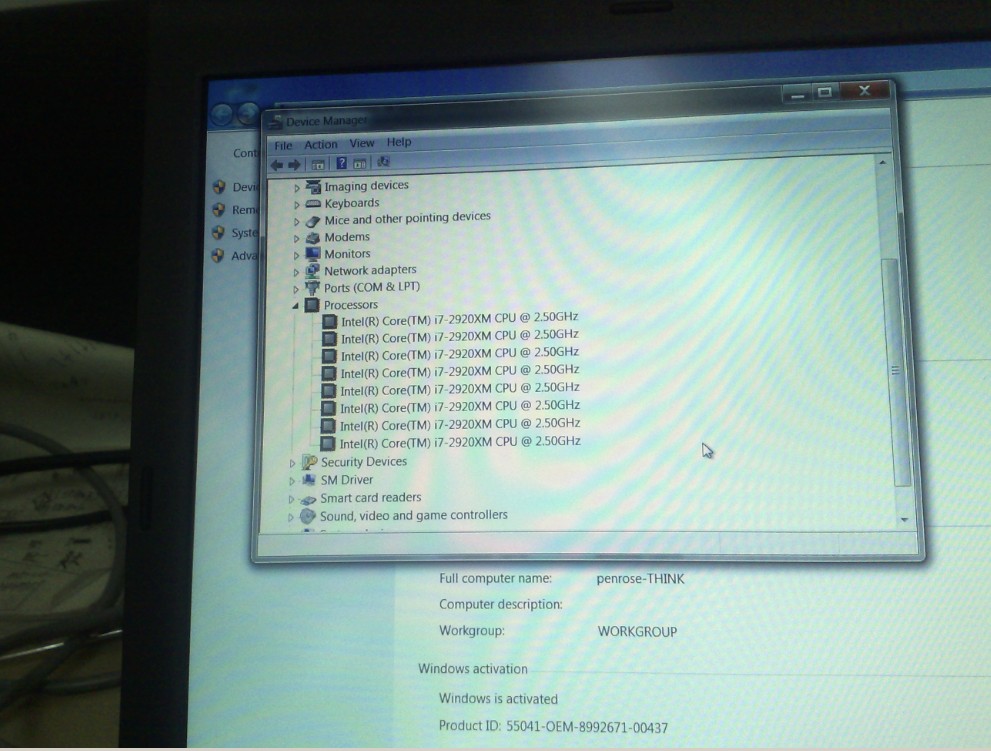Open the Action menu
This screenshot has width=991, height=751.
click(x=321, y=144)
